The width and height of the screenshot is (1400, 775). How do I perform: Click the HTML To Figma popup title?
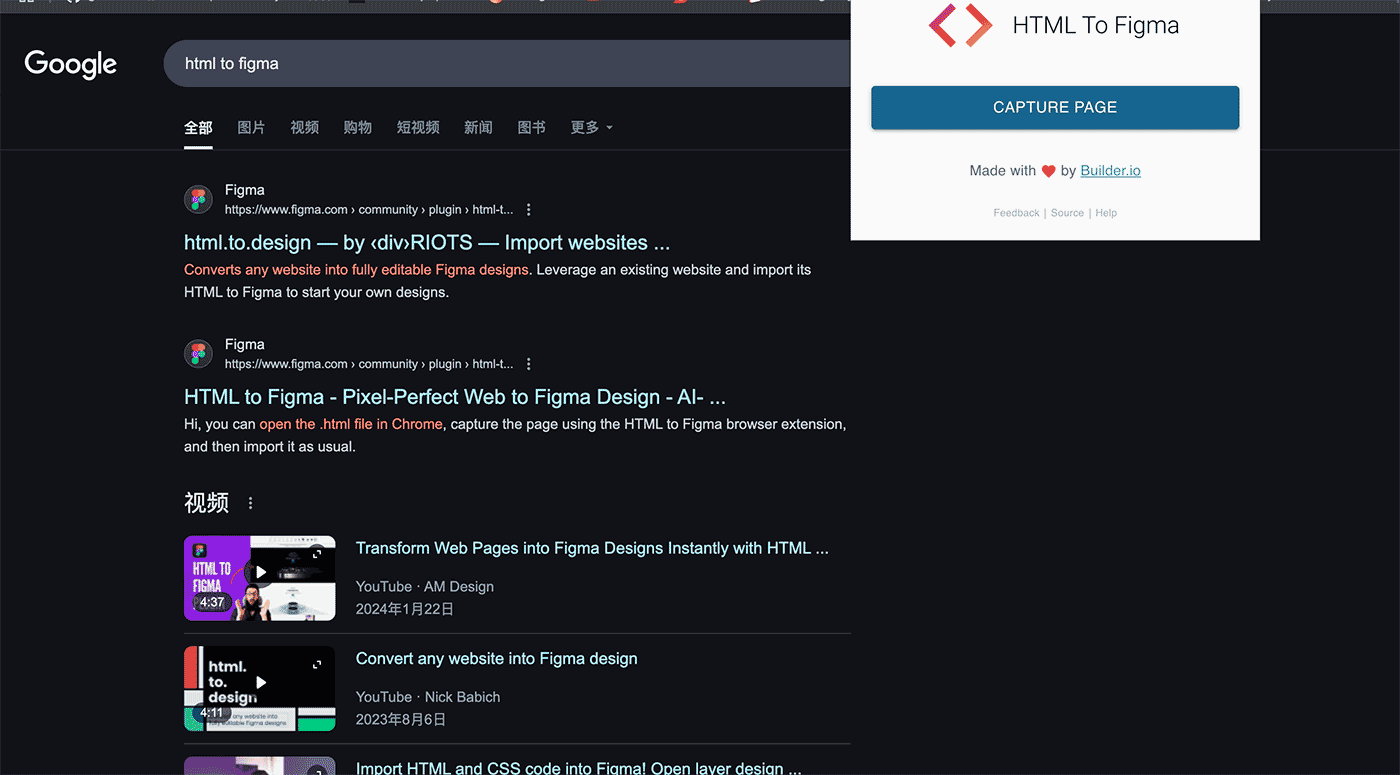coord(1096,26)
